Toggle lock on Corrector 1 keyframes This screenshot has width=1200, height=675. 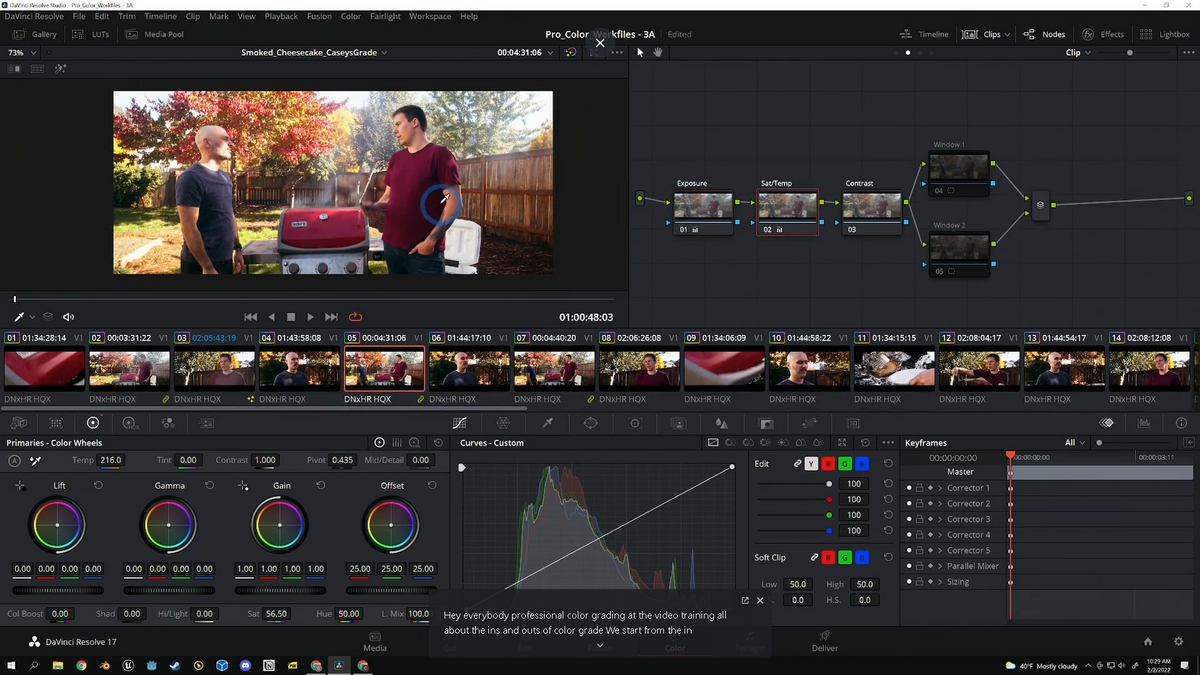(x=919, y=488)
